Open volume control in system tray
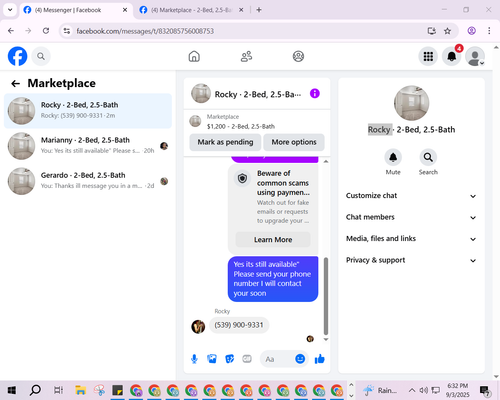Viewport: 500px width, 400px height. 423,390
